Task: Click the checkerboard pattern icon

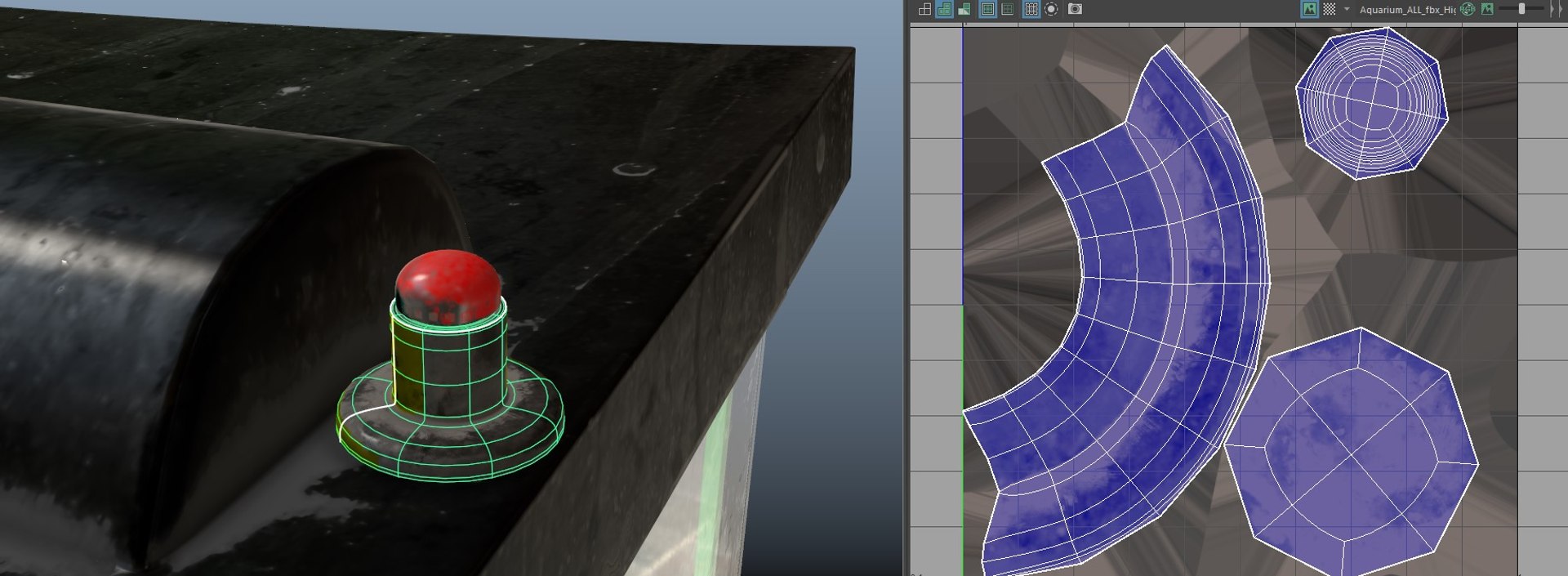Action: (1330, 9)
